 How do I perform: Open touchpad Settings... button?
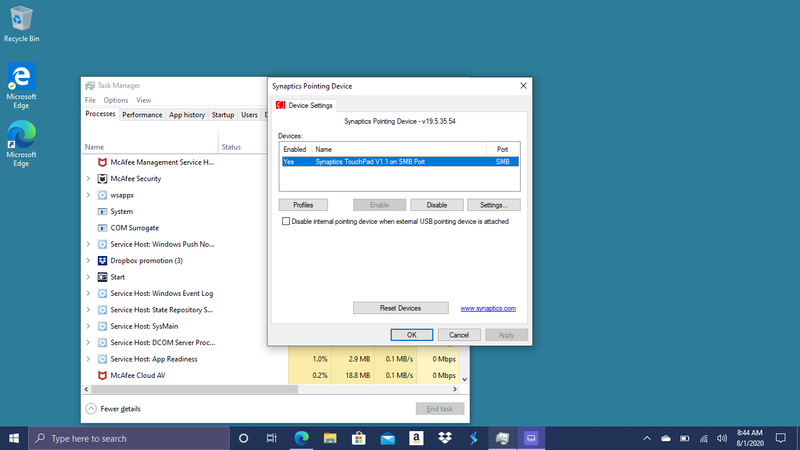(494, 205)
